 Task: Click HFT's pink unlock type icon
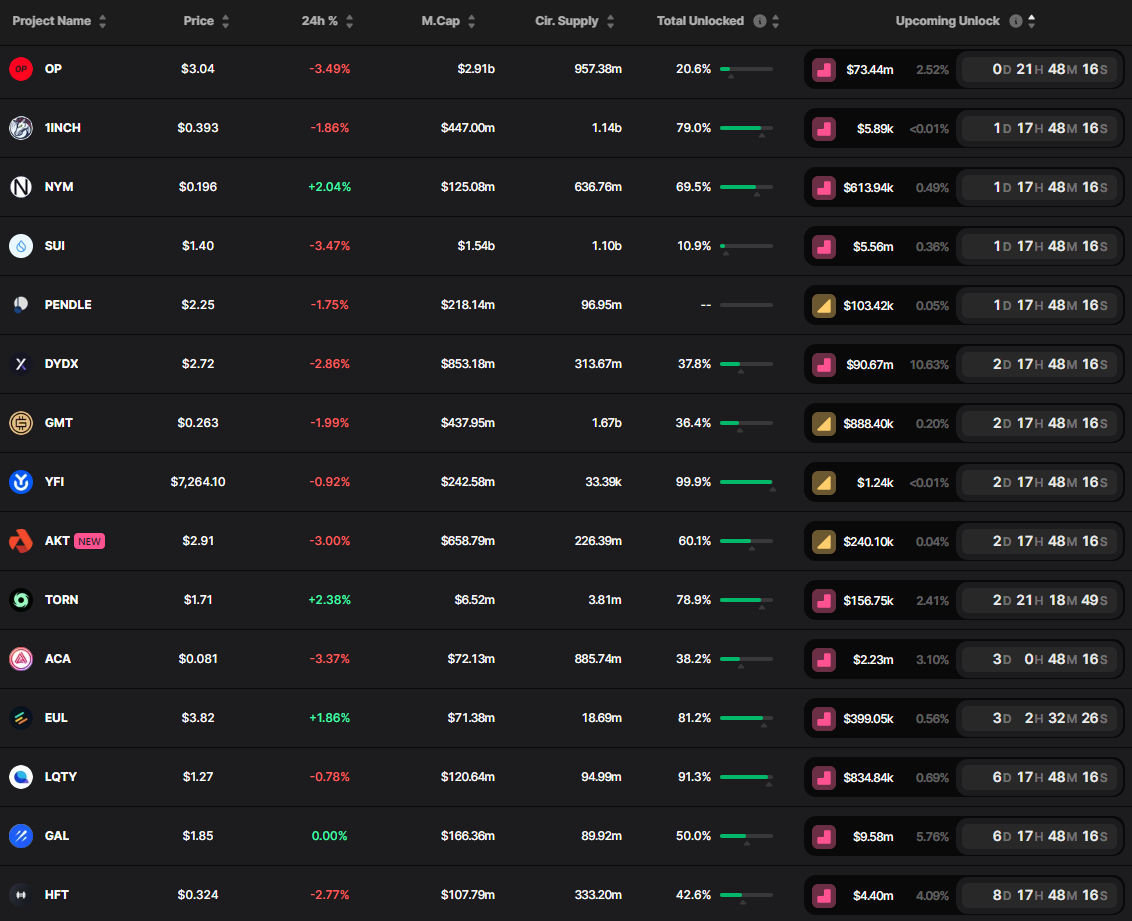pos(824,896)
